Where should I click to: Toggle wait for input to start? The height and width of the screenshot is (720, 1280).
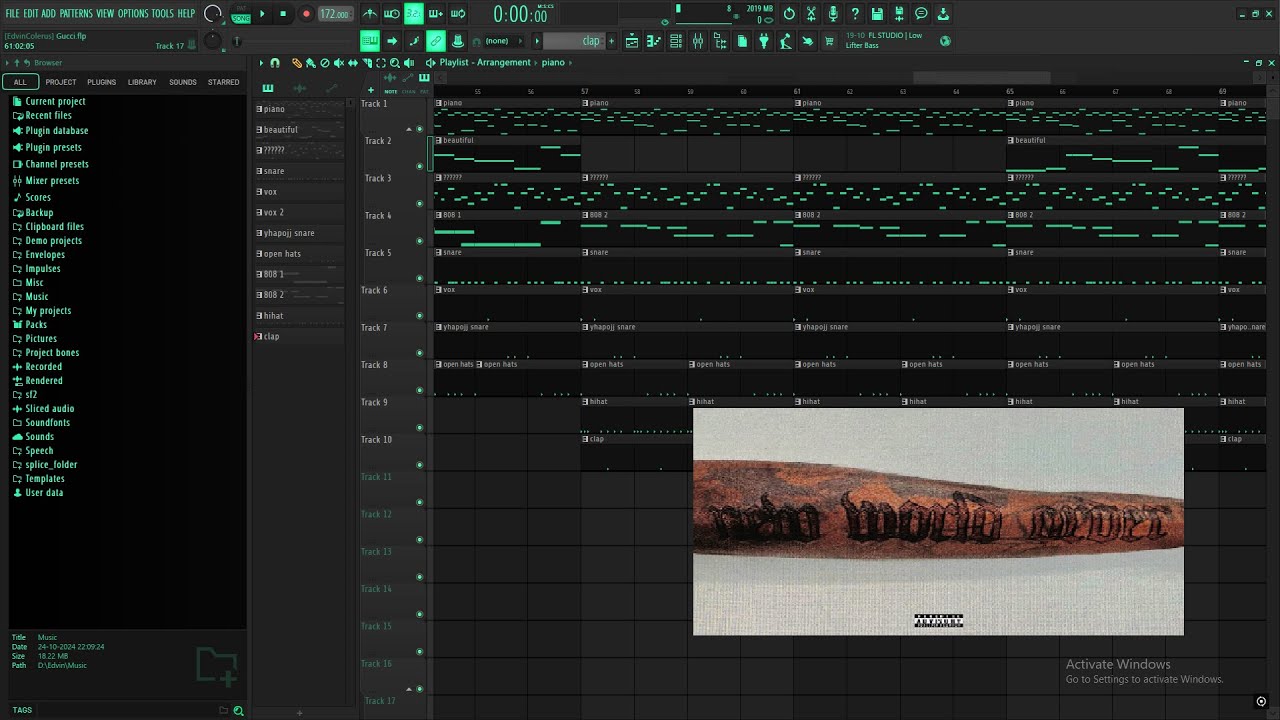pos(391,14)
